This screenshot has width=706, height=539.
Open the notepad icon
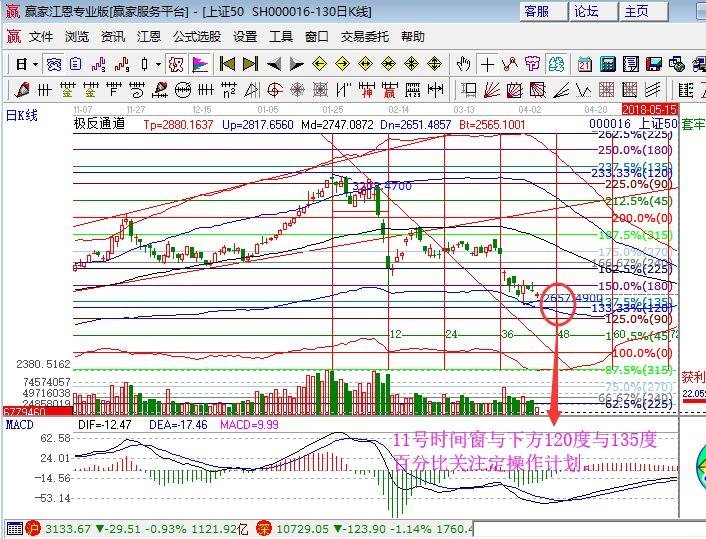coord(630,64)
